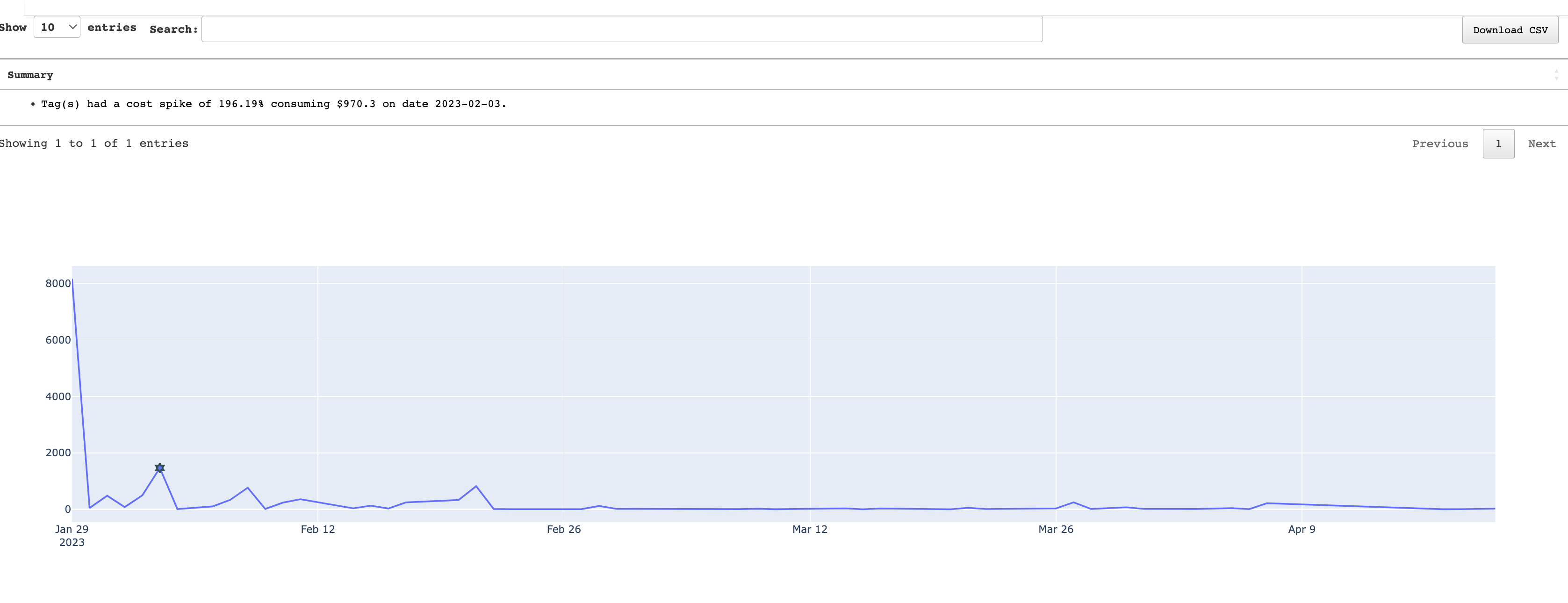Click the 2000 y-axis tick label
This screenshot has height=603, width=1568.
(58, 452)
